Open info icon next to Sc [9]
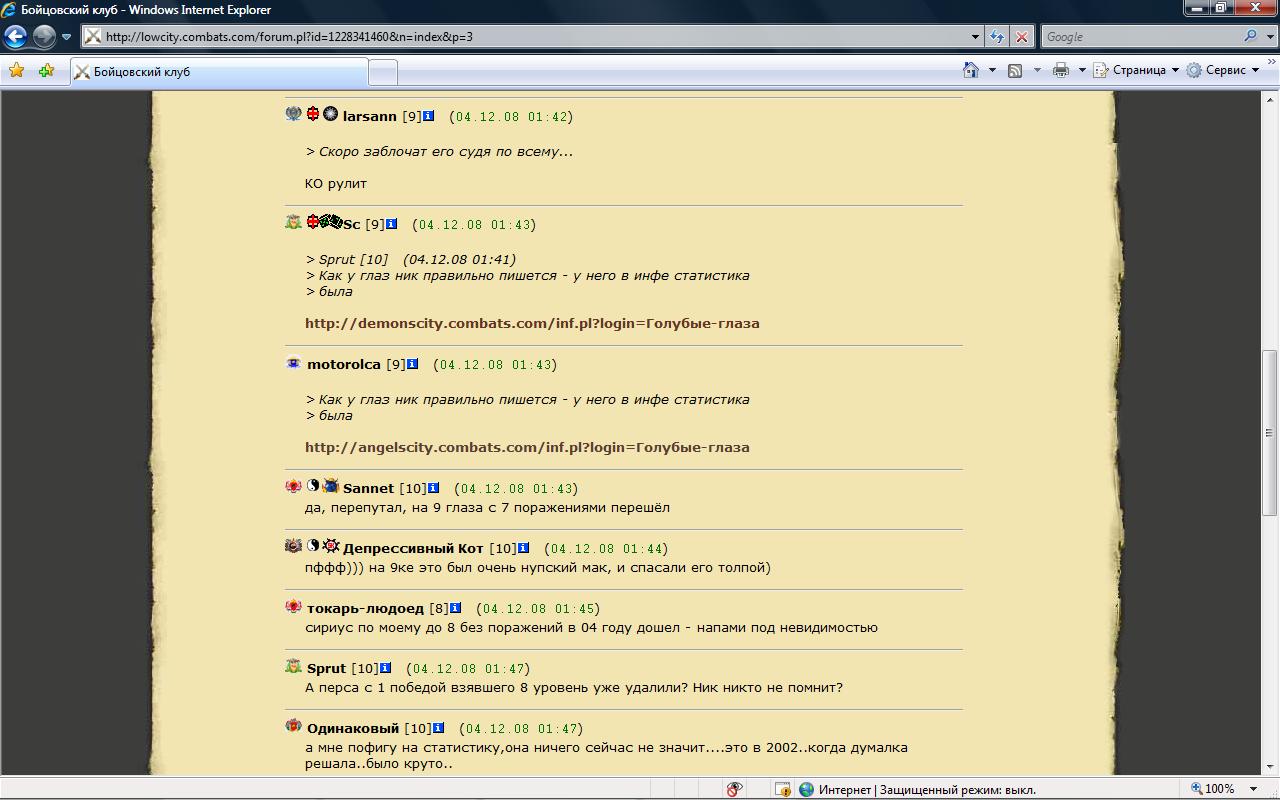Viewport: 1280px width, 800px height. pos(392,224)
